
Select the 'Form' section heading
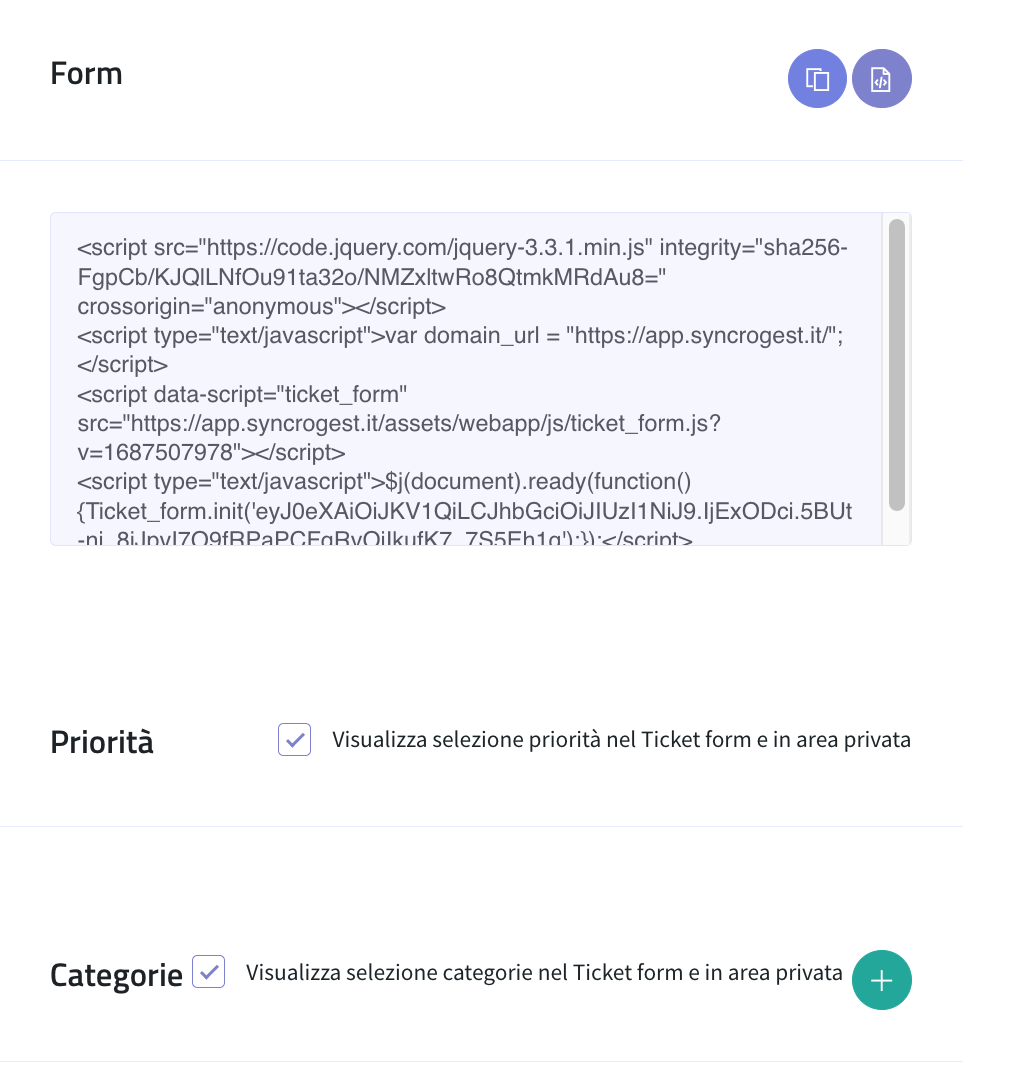pyautogui.click(x=86, y=73)
